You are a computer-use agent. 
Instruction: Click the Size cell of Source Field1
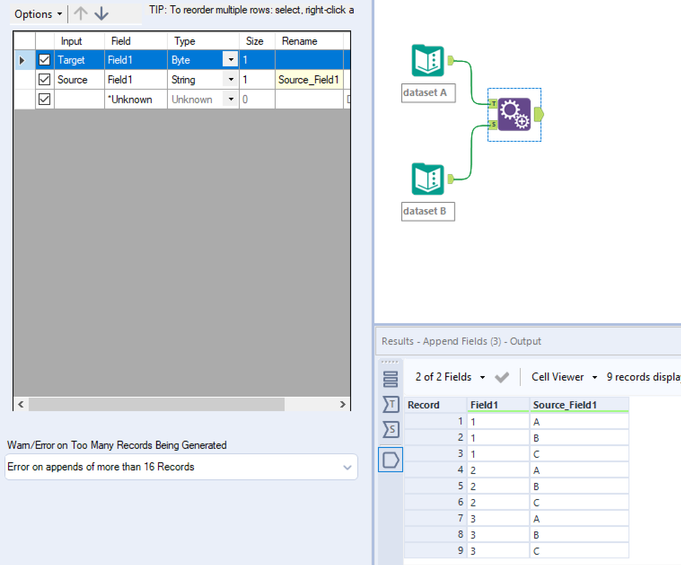click(257, 79)
